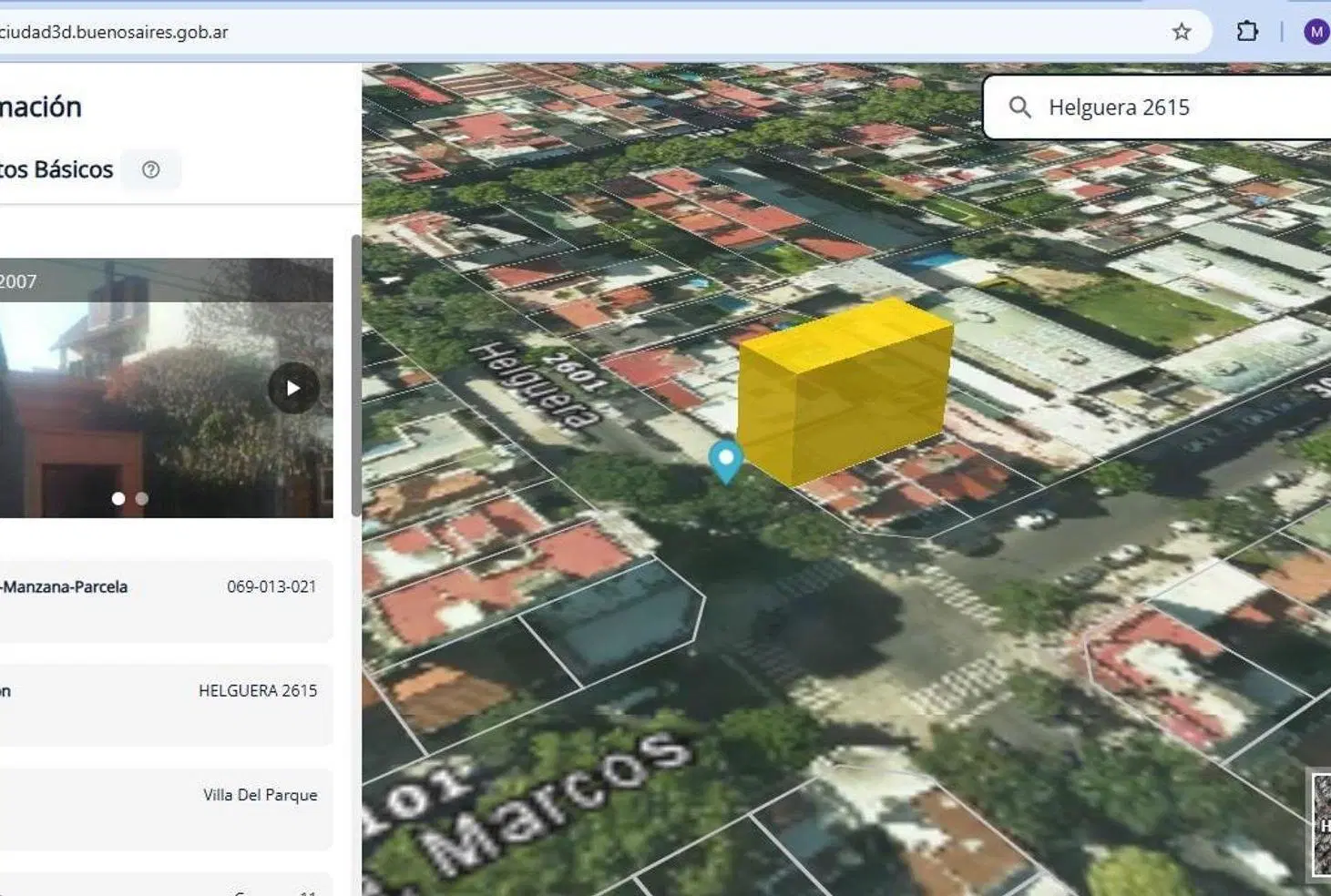This screenshot has height=896, width=1331.
Task: Click the property street photo thumbnail
Action: point(166,388)
